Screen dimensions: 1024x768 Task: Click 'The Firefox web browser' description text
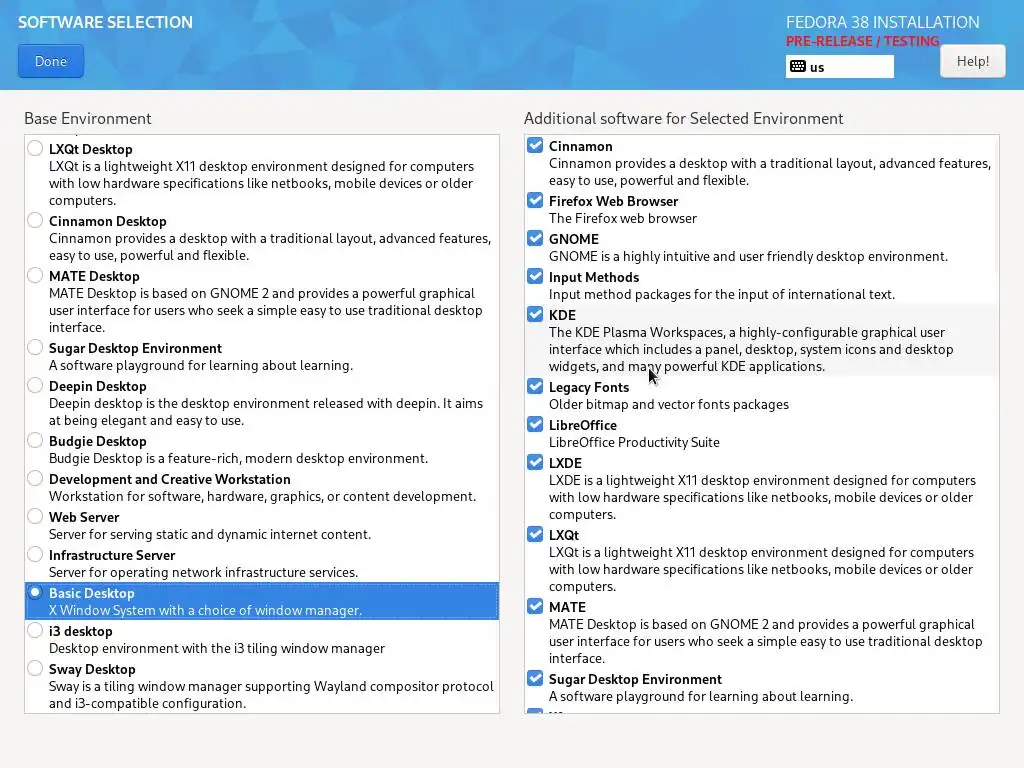pos(622,218)
